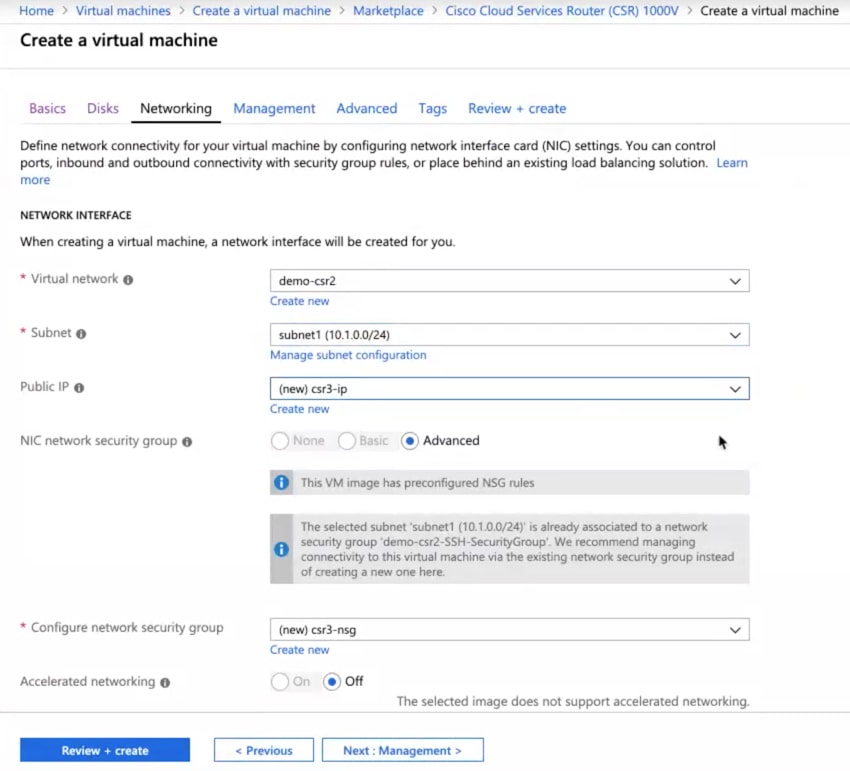Viewport: 850px width, 771px height.
Task: Switch to the Management tab
Action: [274, 109]
